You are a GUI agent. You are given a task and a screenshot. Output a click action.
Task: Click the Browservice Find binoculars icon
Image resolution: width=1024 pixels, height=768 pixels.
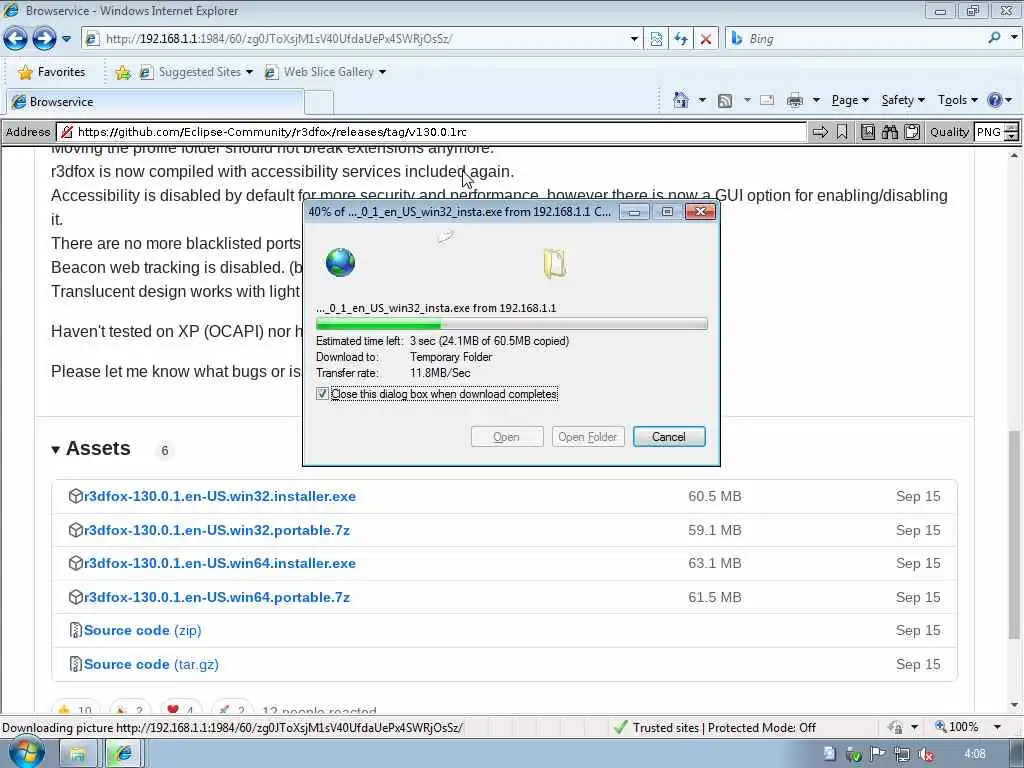(889, 133)
